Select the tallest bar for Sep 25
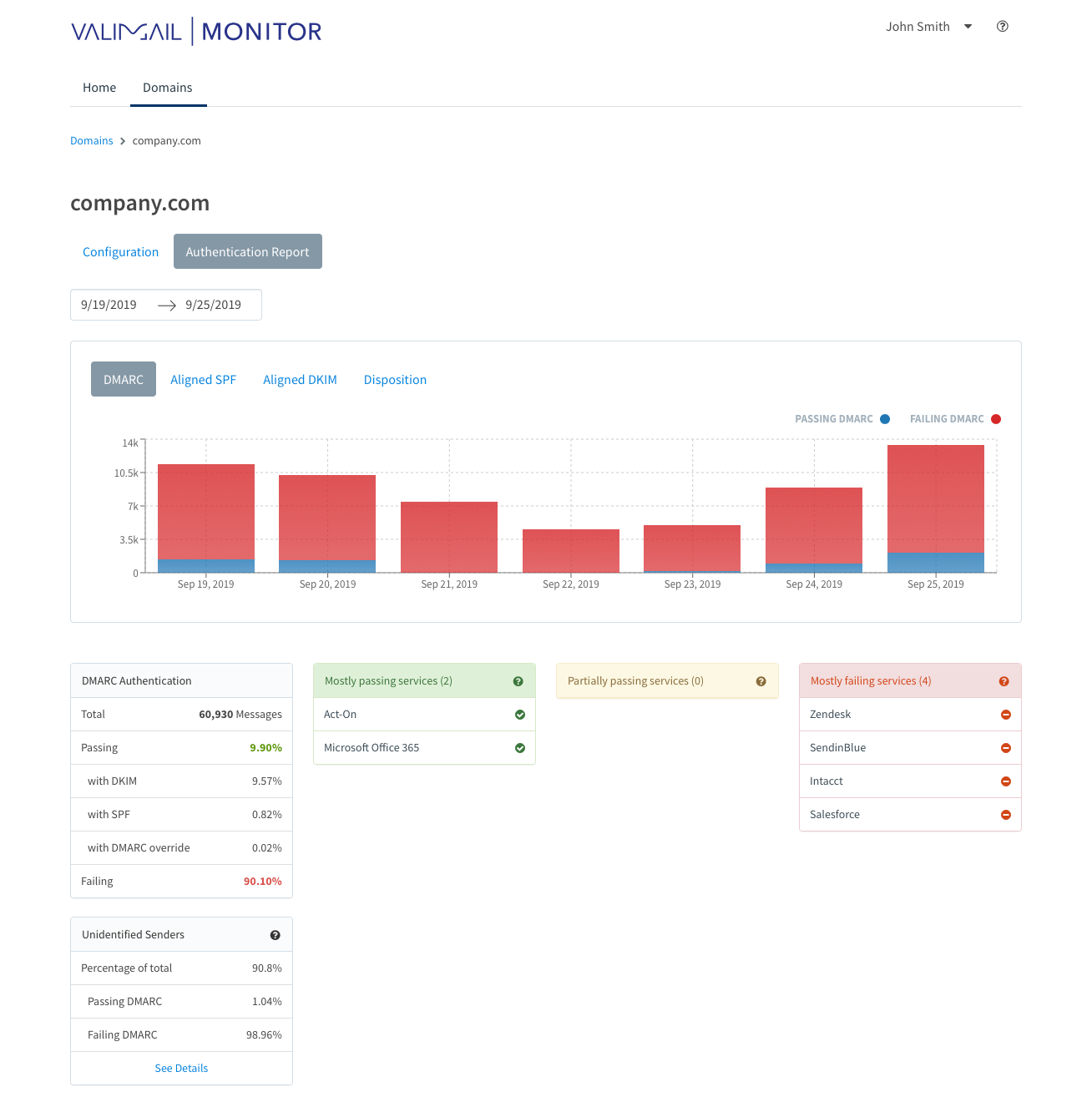 point(935,509)
